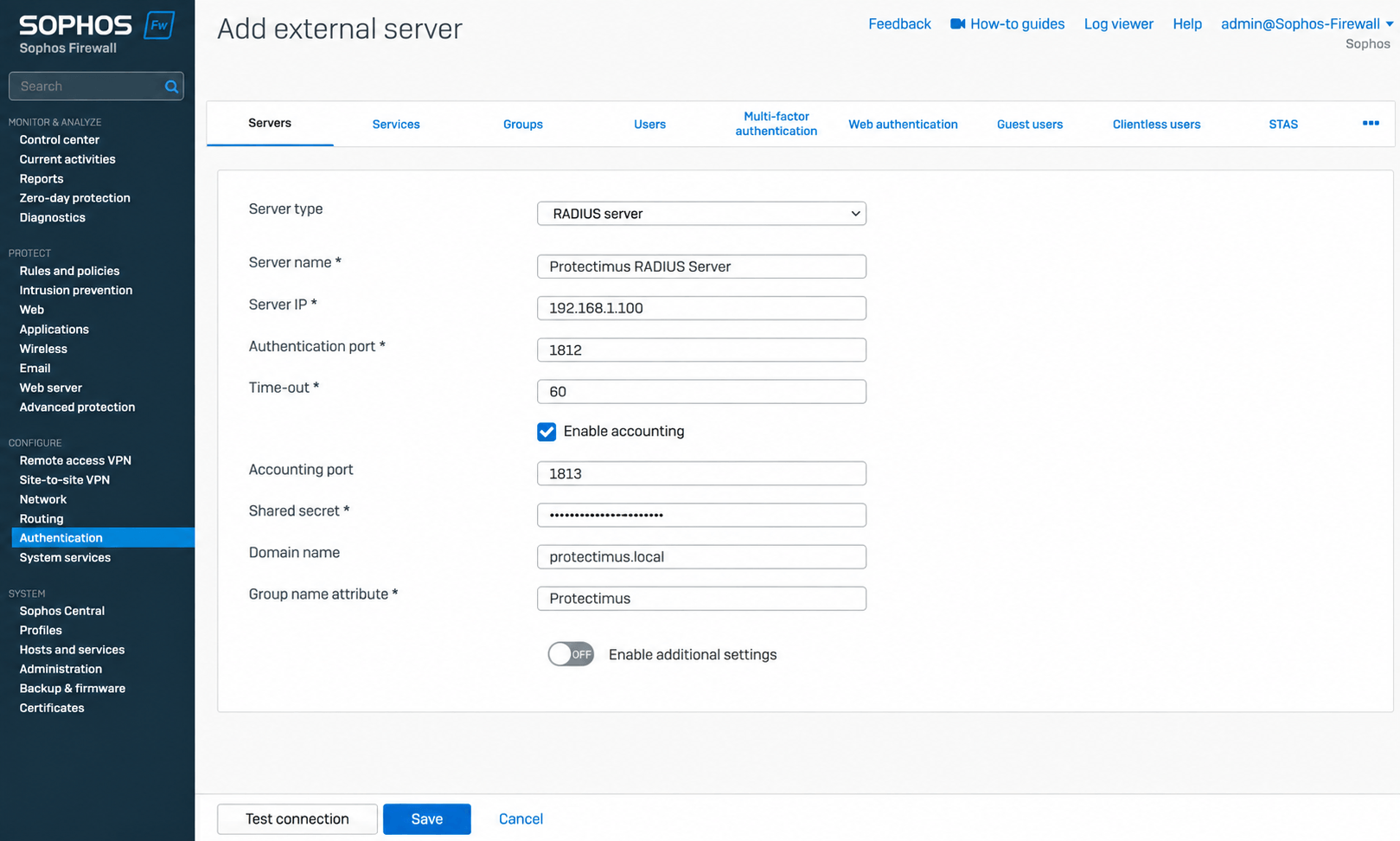
Task: Click the Test connection button
Action: (x=297, y=819)
